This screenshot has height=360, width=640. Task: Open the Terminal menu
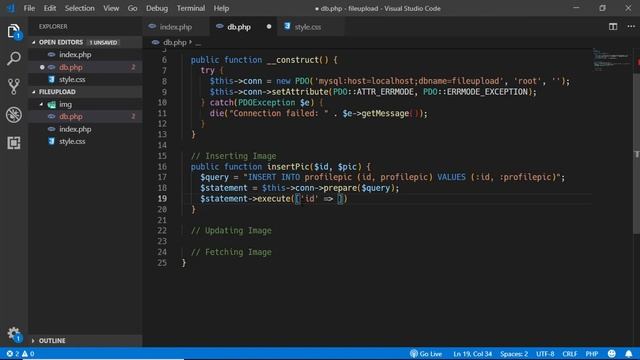click(191, 8)
